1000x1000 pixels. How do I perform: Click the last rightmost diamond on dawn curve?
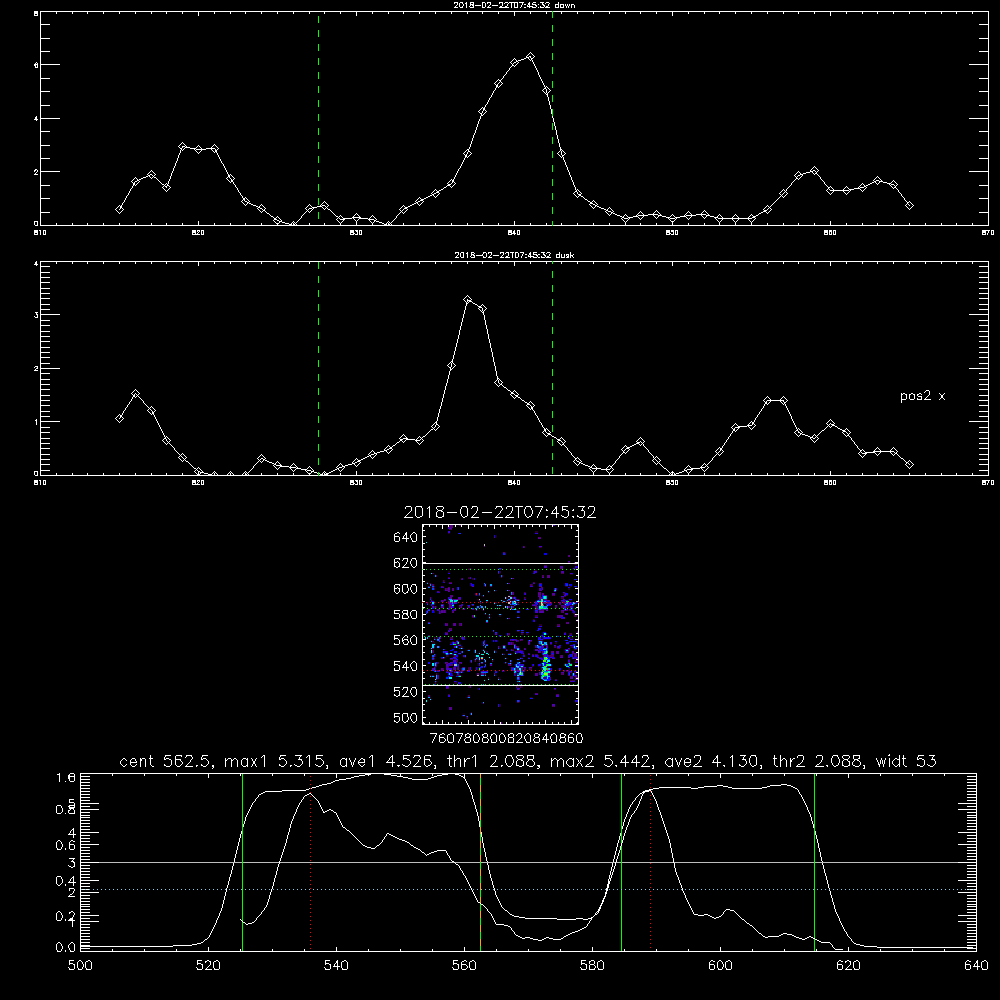909,205
